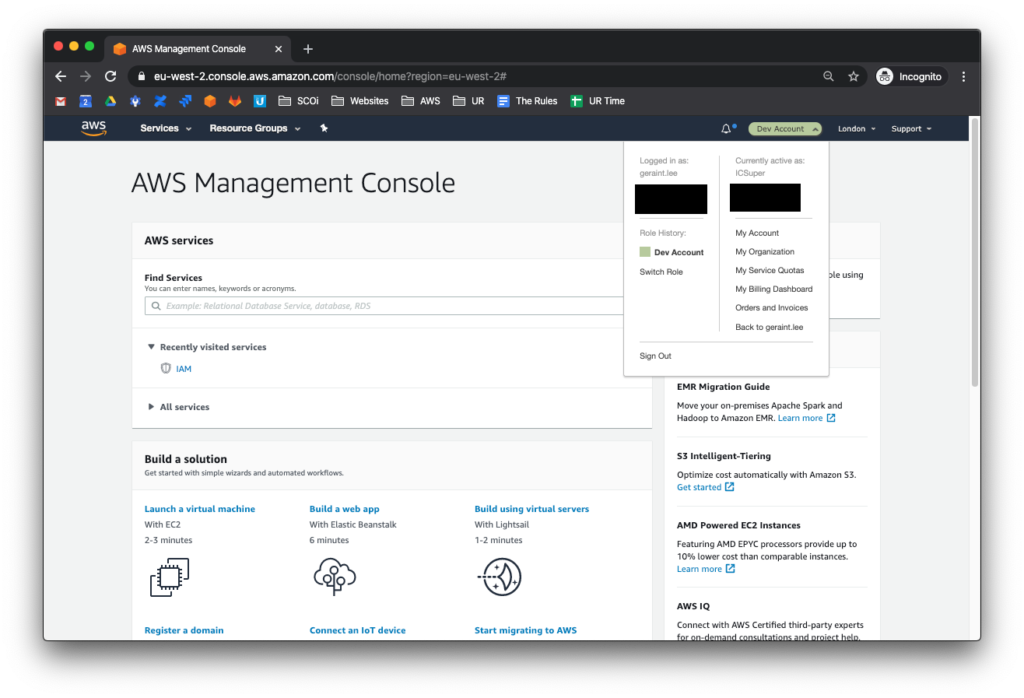Click the AWS logo in the navigation bar

point(93,128)
